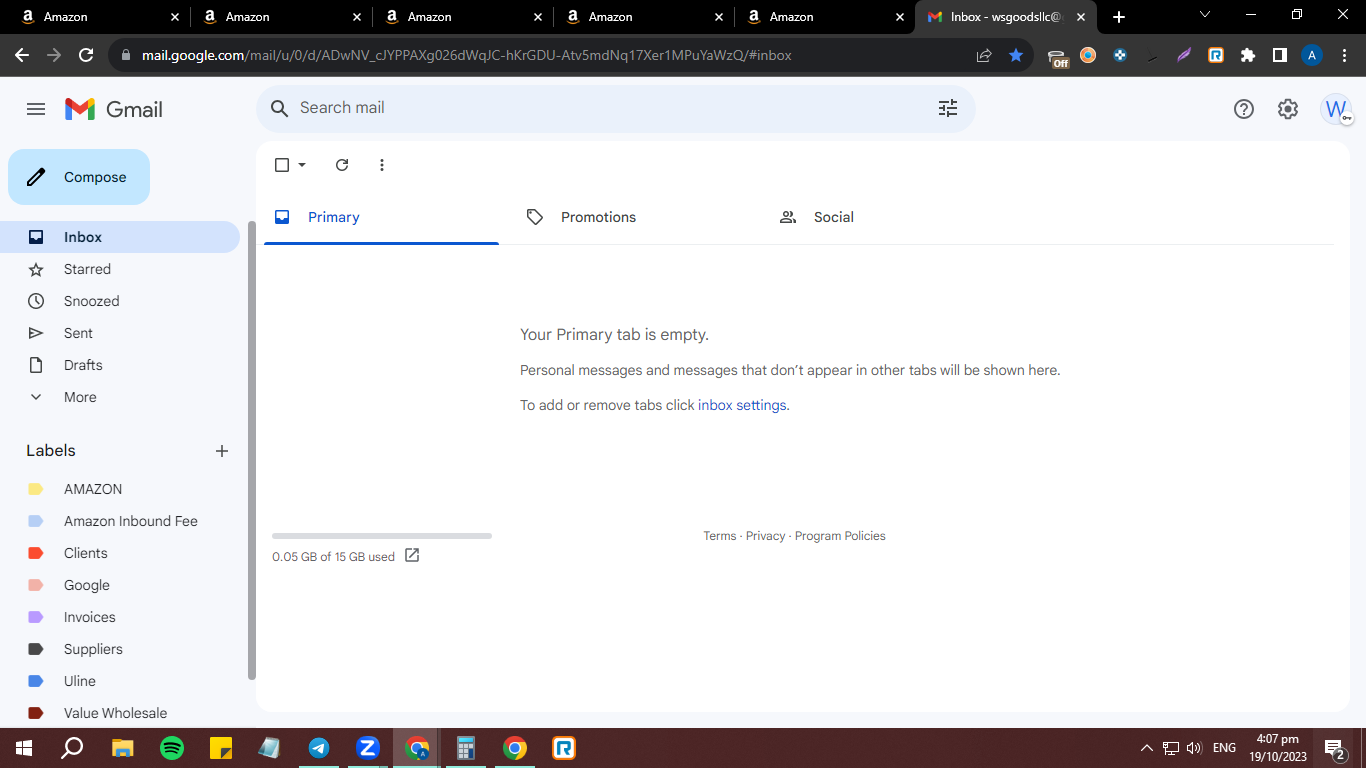
Task: Open the Program Policies link
Action: pos(840,536)
